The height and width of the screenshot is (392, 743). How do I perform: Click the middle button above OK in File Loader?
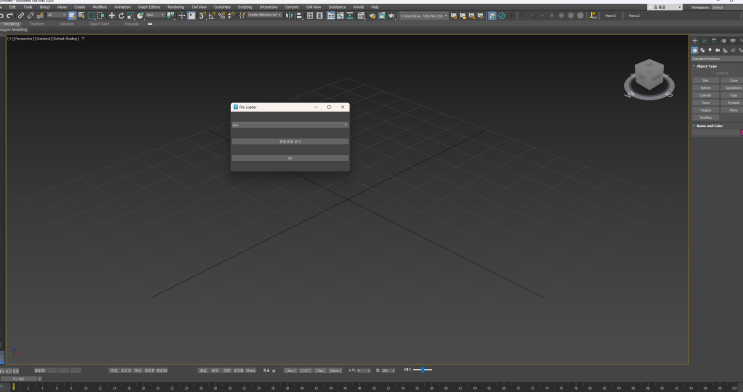point(290,141)
